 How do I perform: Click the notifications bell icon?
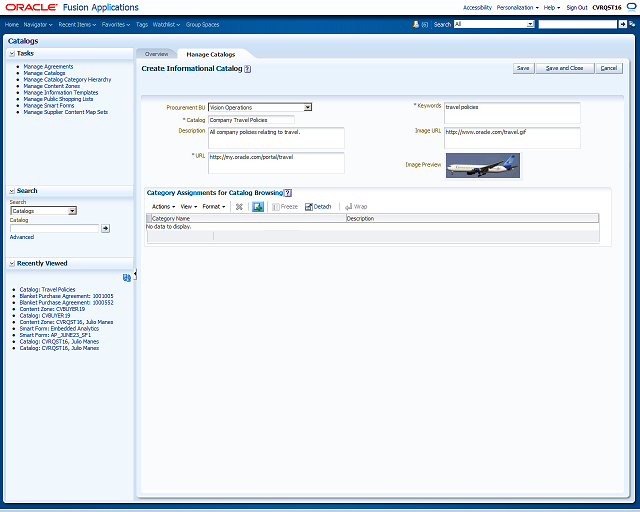click(x=416, y=24)
